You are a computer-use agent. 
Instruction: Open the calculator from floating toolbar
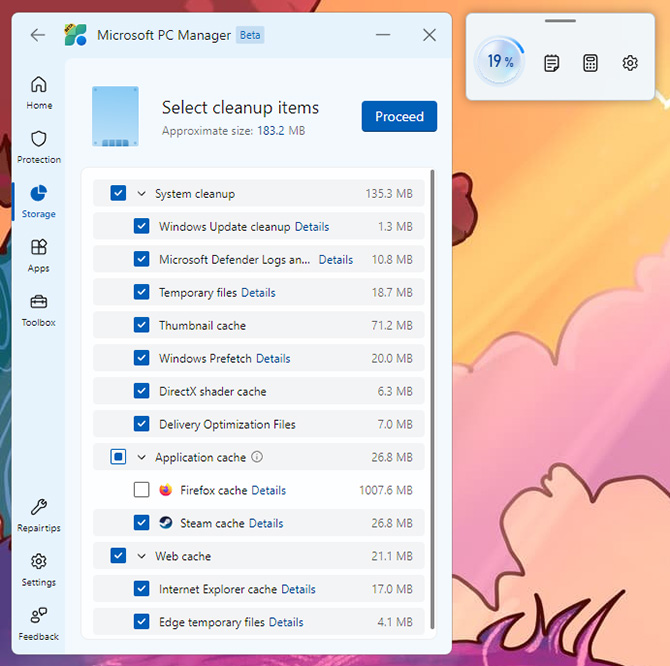[590, 63]
